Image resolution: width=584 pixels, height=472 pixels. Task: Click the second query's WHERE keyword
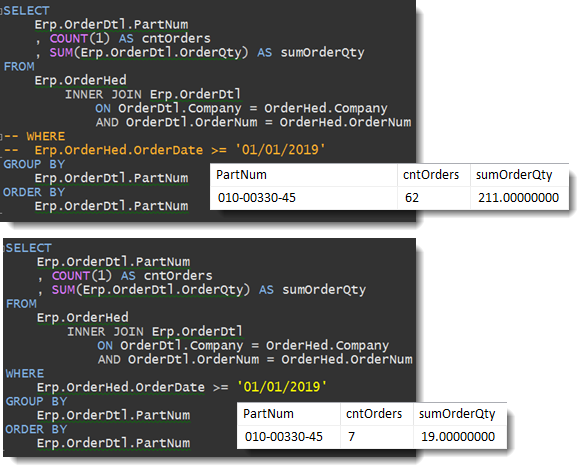click(x=25, y=373)
